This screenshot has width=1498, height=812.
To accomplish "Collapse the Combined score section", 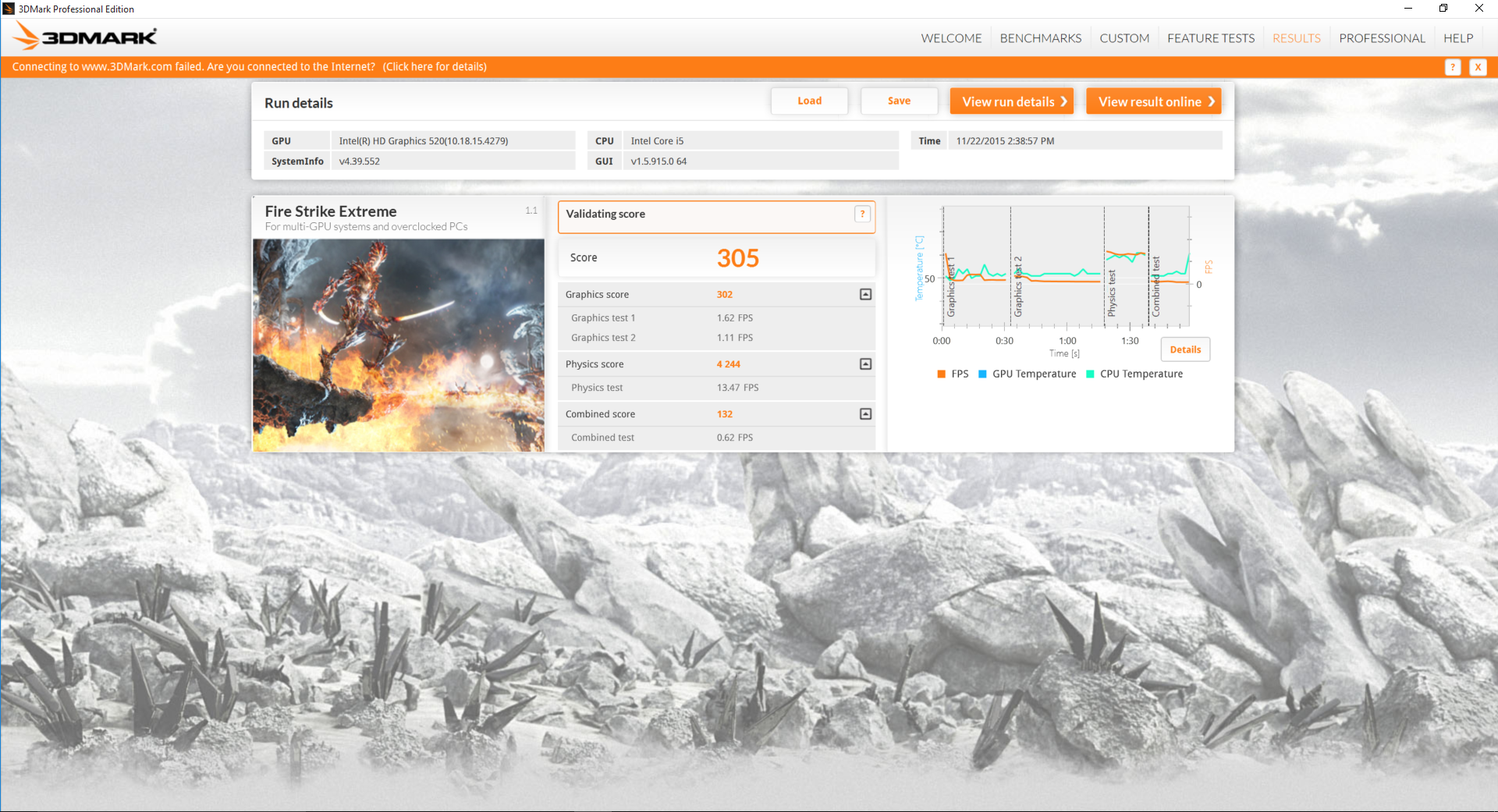I will point(865,414).
